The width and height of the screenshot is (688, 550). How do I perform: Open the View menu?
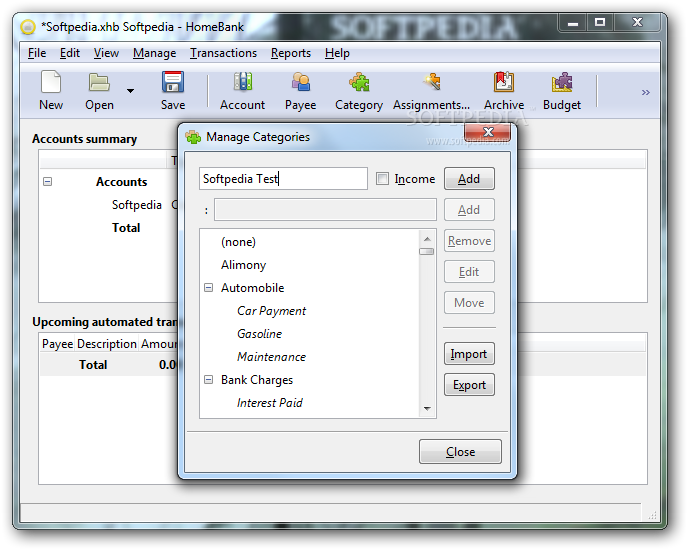(106, 53)
